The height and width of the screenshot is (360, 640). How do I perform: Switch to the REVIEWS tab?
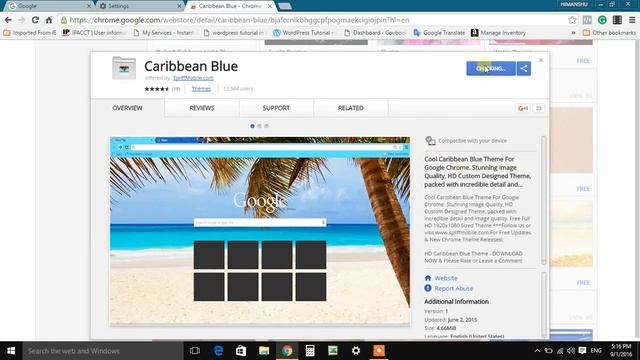[202, 108]
